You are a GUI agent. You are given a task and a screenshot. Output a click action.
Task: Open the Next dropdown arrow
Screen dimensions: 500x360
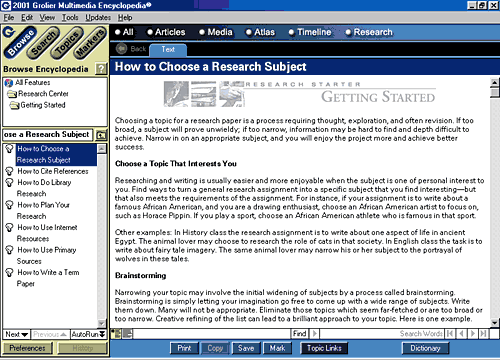tap(24, 334)
